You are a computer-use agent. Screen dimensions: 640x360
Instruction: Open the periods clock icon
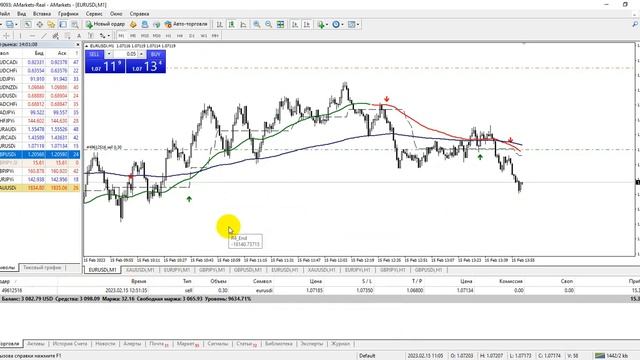336,24
